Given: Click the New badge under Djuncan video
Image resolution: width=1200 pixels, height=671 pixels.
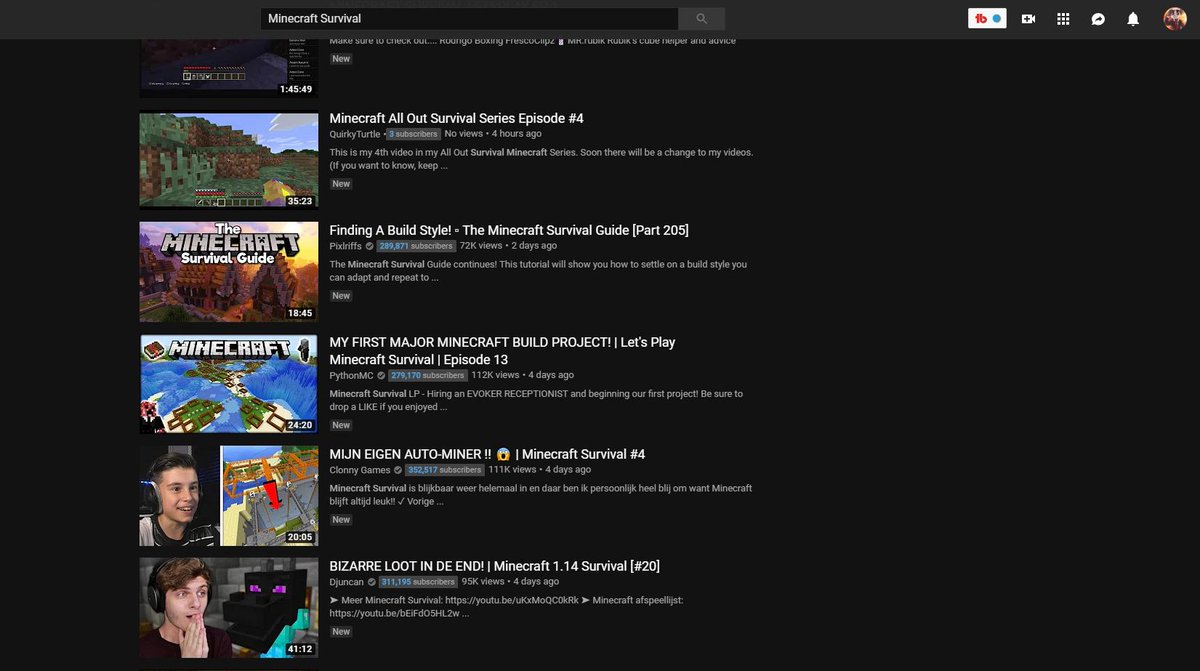Looking at the screenshot, I should pyautogui.click(x=341, y=632).
